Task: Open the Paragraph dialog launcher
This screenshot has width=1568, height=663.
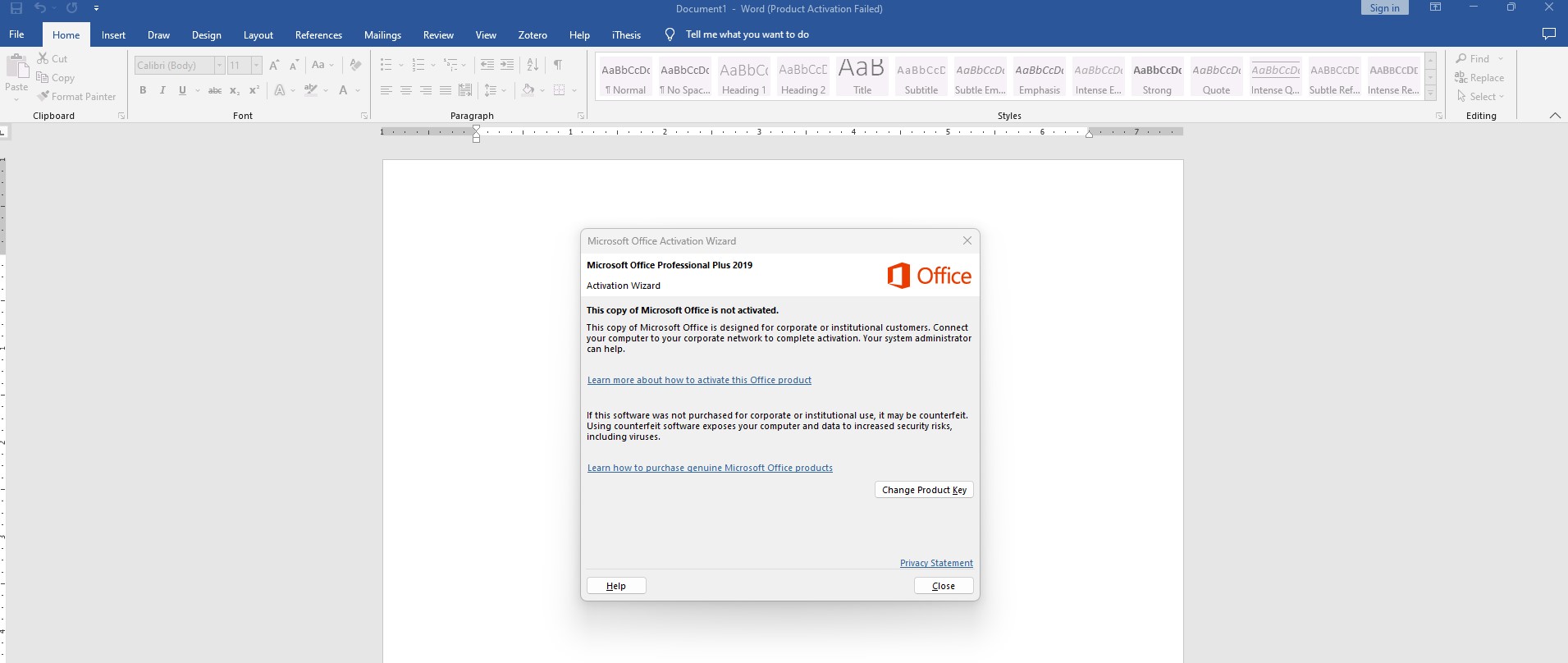Action: (x=581, y=116)
